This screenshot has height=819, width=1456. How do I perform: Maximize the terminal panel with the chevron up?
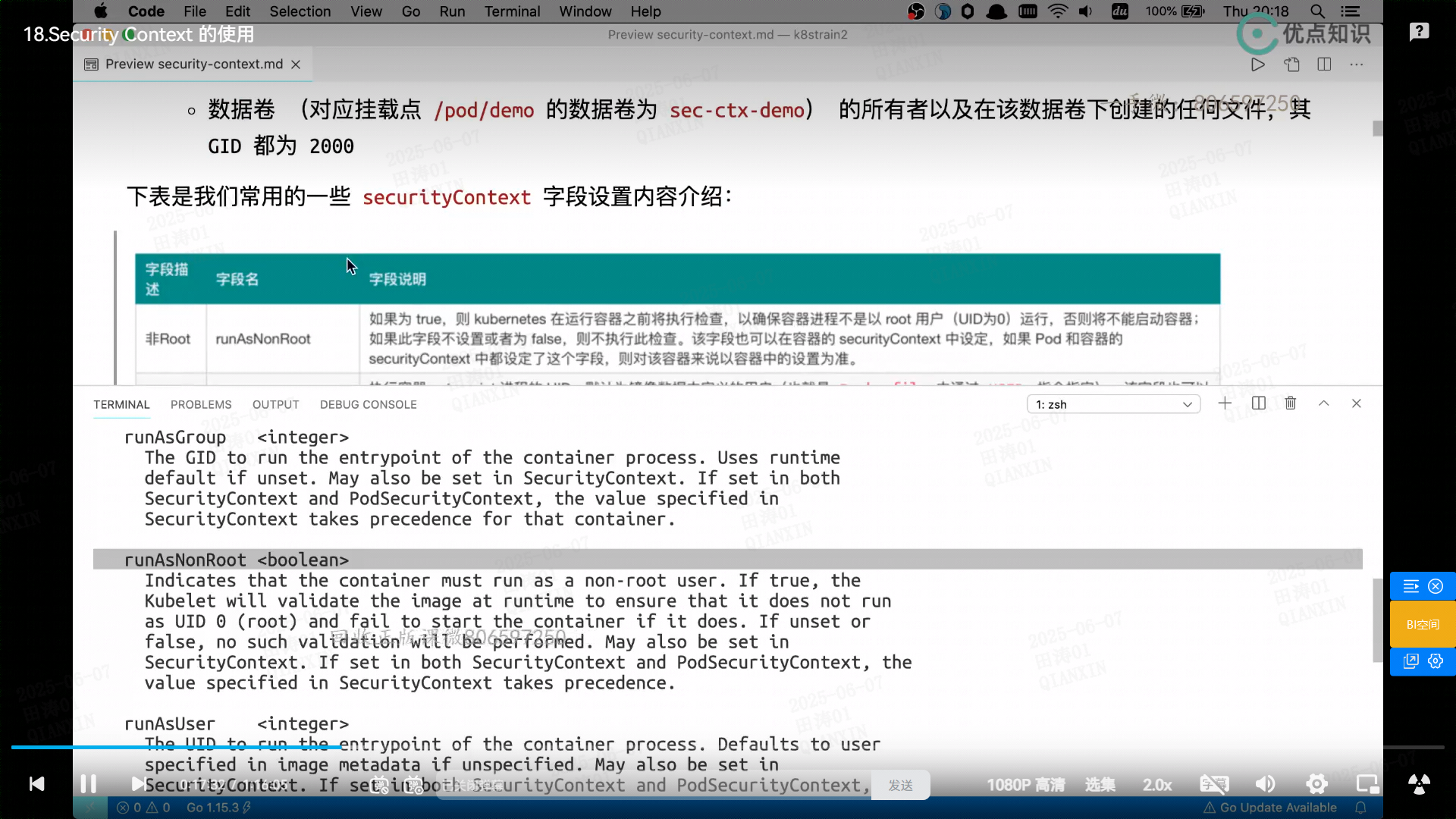[1324, 403]
